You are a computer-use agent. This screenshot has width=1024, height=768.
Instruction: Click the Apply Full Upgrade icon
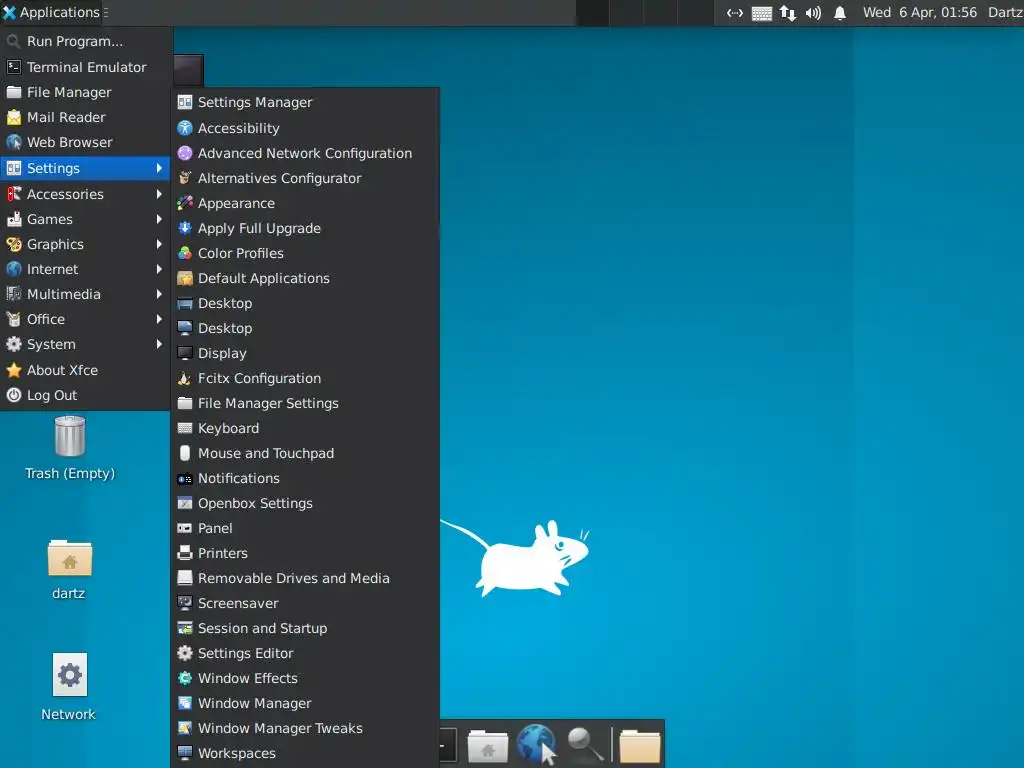pos(185,228)
